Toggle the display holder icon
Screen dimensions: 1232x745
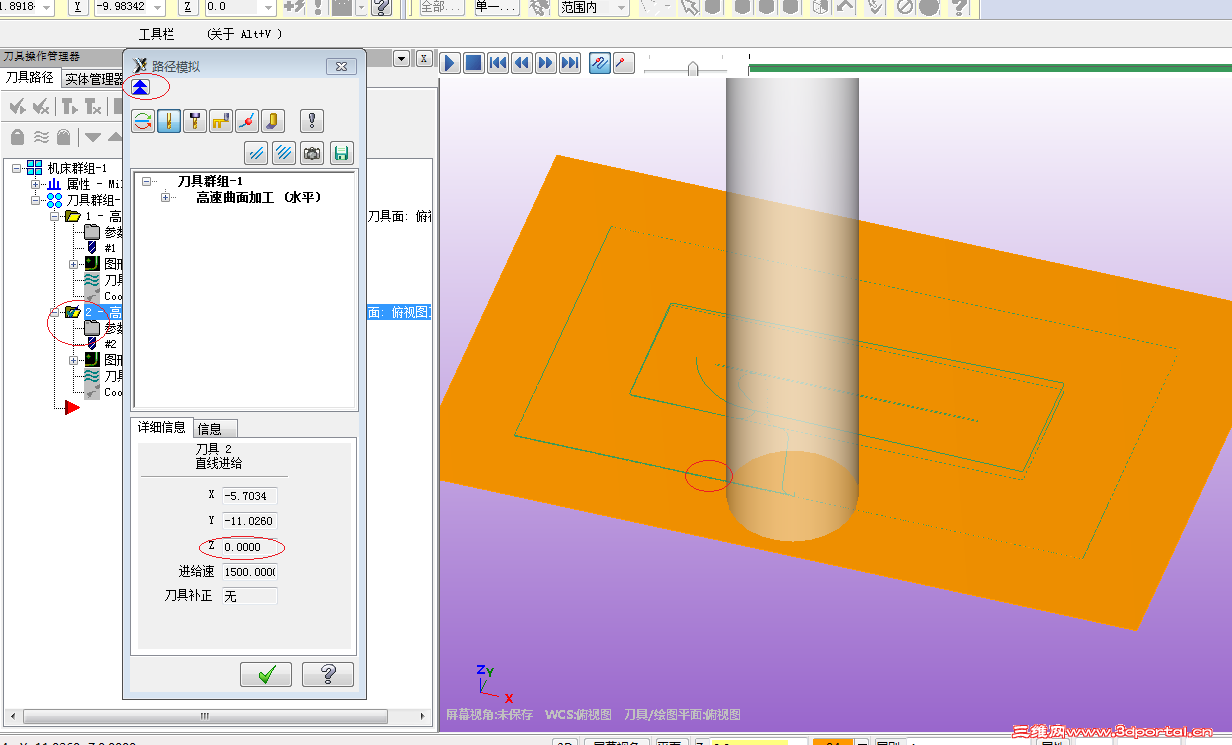click(x=196, y=121)
